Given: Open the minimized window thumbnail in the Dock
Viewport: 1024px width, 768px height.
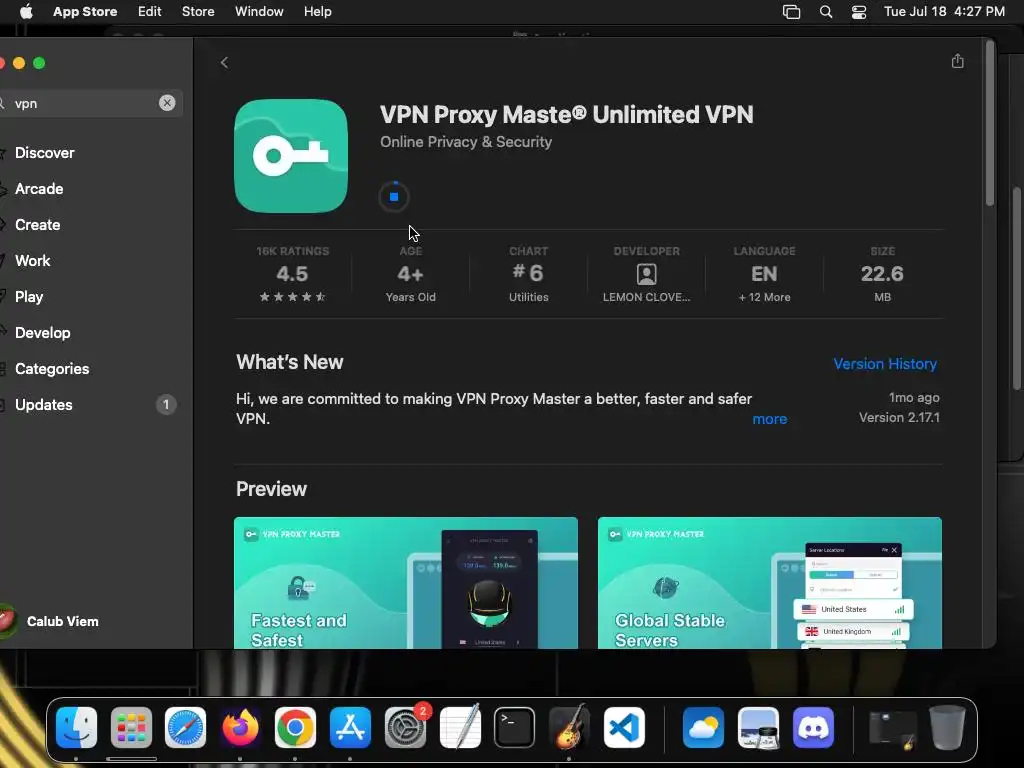Looking at the screenshot, I should tap(892, 728).
